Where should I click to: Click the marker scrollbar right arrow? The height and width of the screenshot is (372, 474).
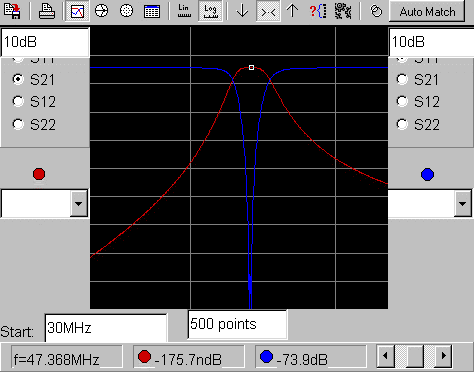[444, 356]
